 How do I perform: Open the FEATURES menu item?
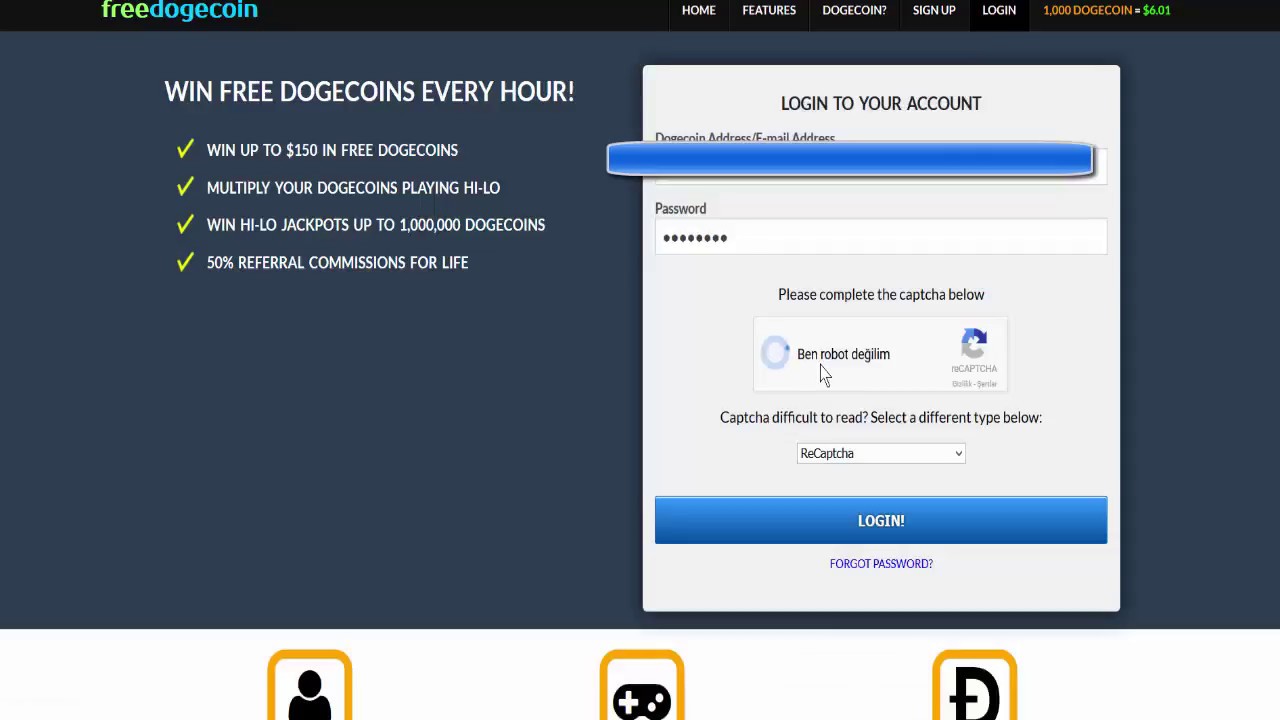[x=769, y=10]
